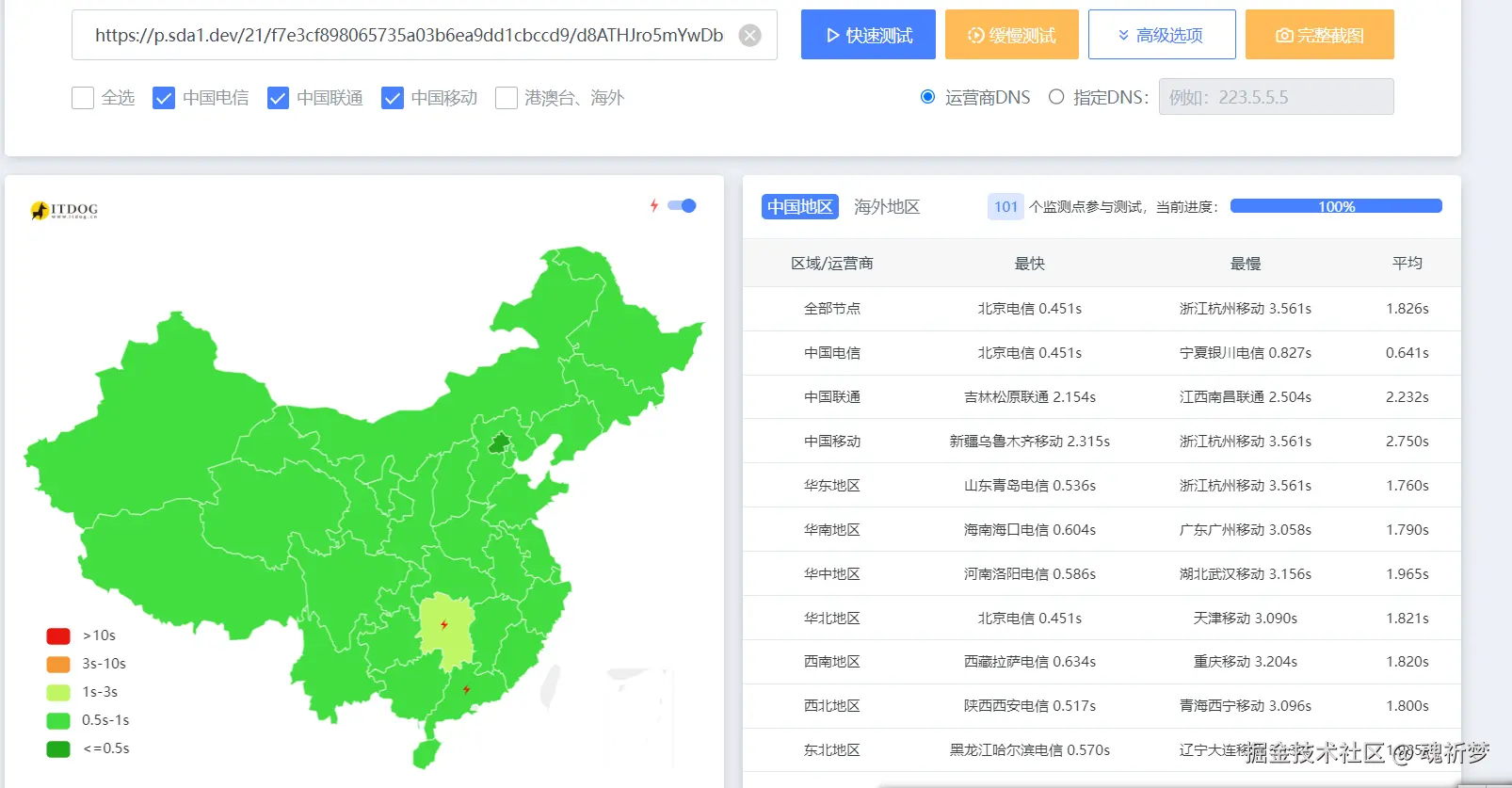This screenshot has height=788, width=1512.
Task: Click 区域/运营商 column header
Action: (831, 264)
